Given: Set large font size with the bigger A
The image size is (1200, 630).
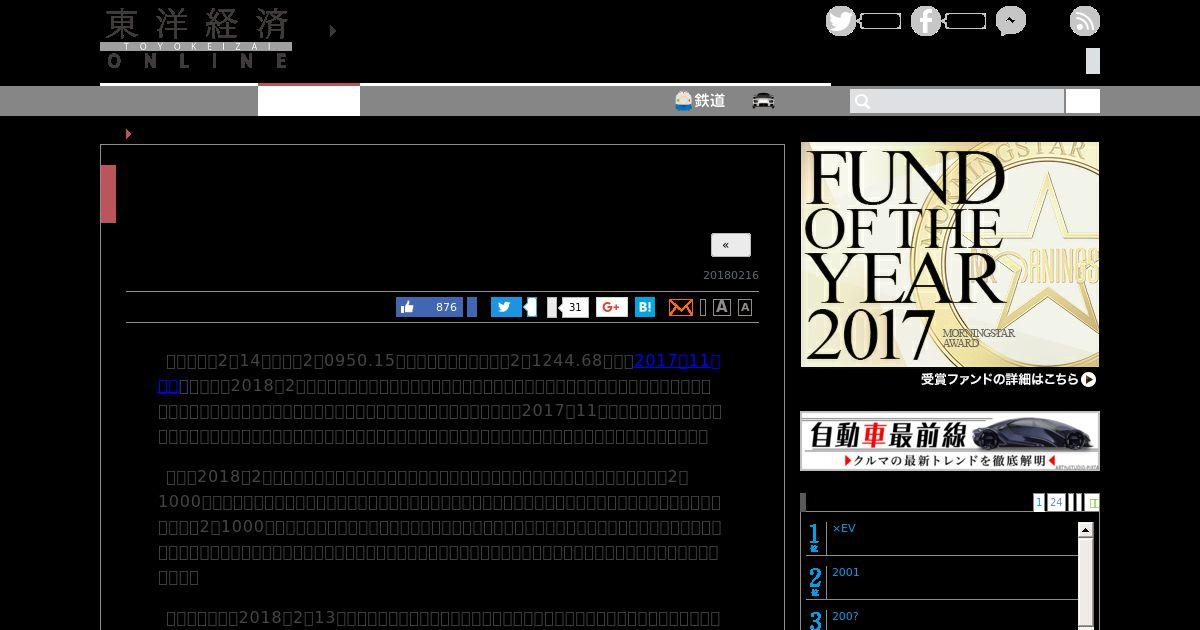Looking at the screenshot, I should 722,307.
